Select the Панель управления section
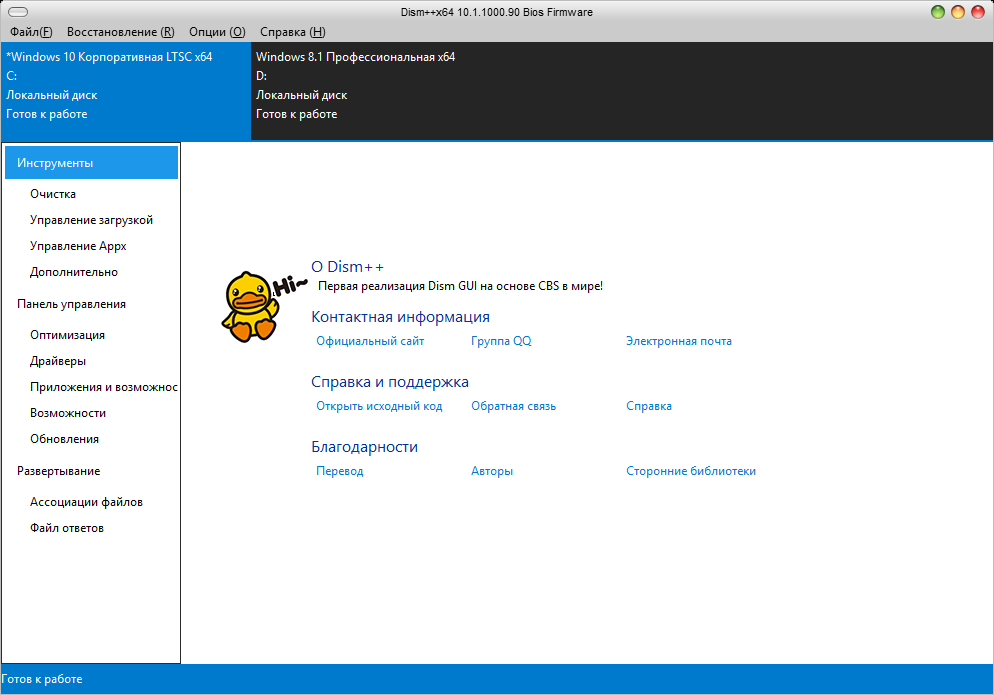 coord(71,304)
